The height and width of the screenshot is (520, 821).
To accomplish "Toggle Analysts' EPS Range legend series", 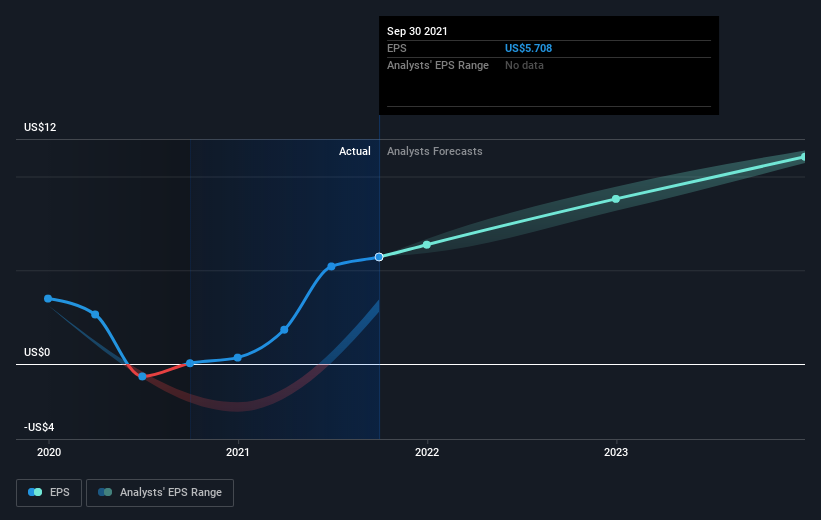I will (x=160, y=492).
